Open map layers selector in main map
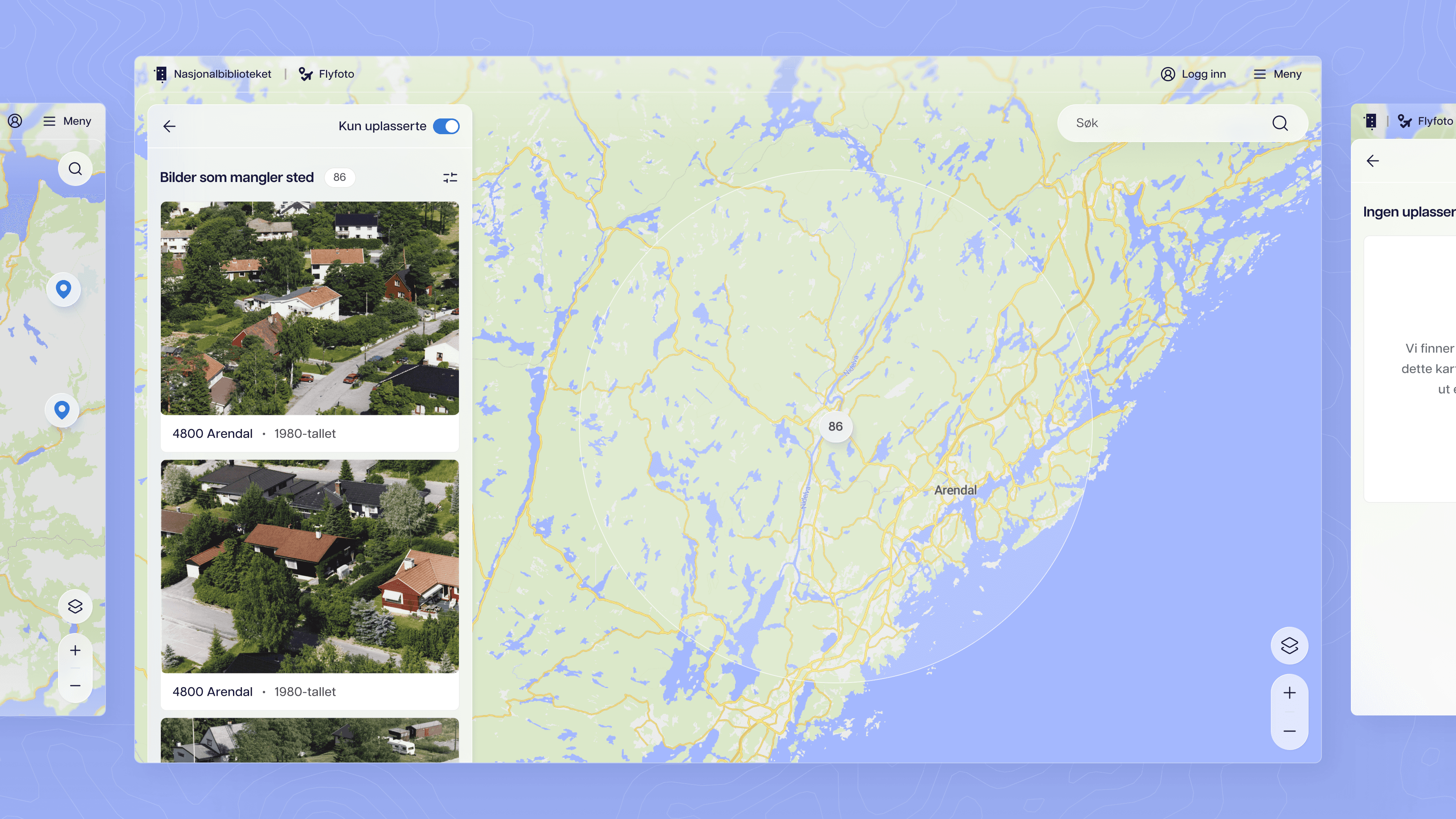This screenshot has height=819, width=1456. click(1289, 646)
